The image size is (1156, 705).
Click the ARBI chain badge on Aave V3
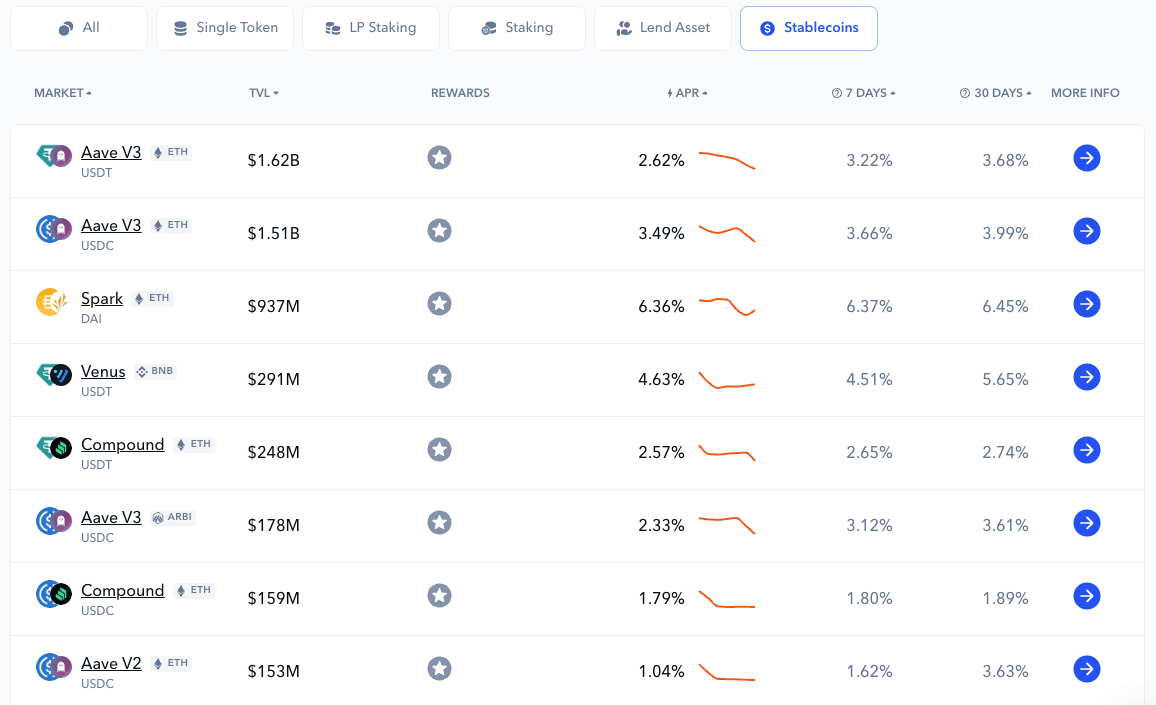point(172,517)
